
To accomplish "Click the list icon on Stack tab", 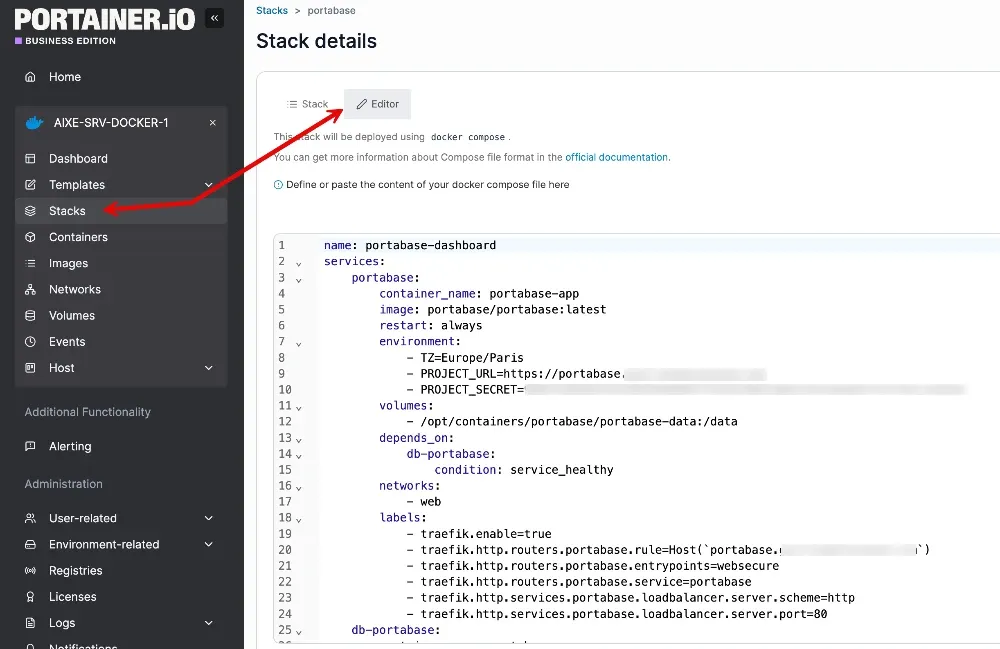I will [x=292, y=104].
